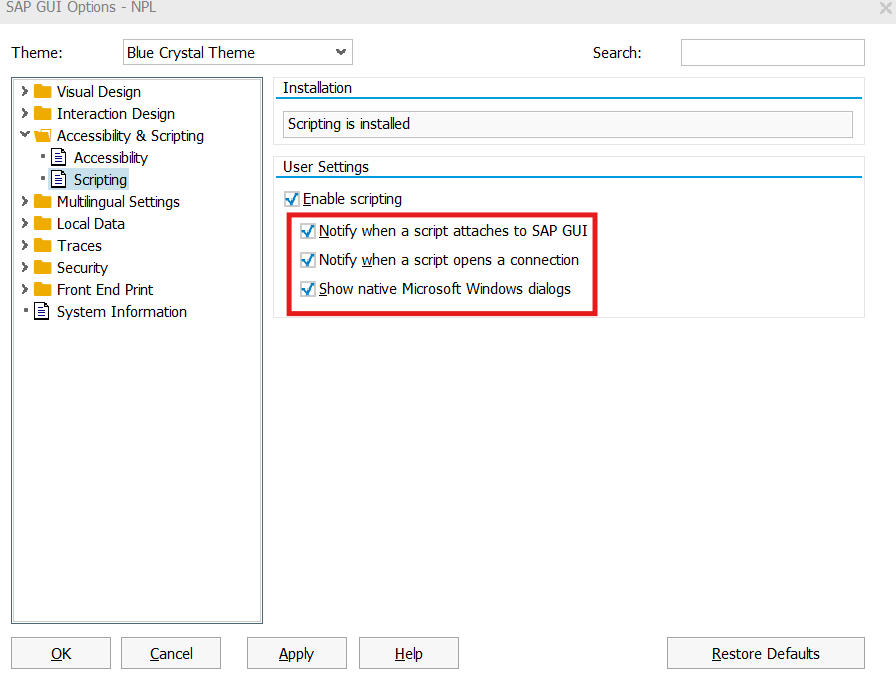Click the Scripting page document icon
This screenshot has width=896, height=692.
(x=59, y=179)
